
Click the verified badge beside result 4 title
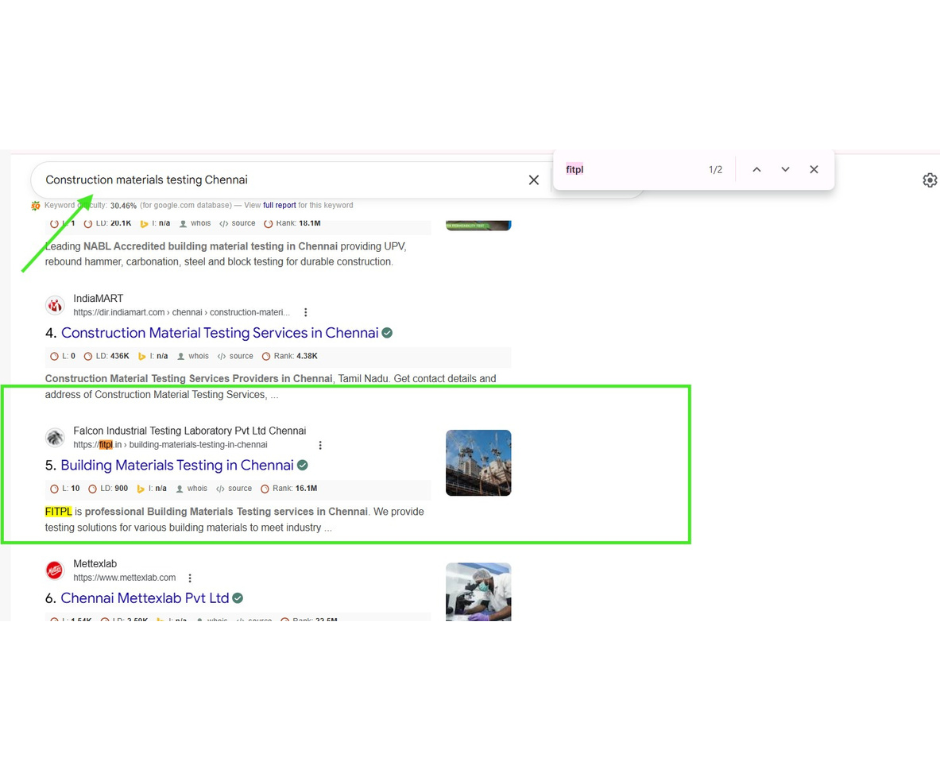pos(387,333)
